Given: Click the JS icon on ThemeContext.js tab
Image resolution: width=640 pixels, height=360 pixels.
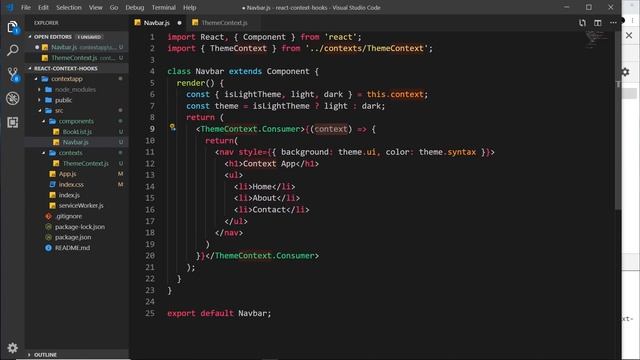Looking at the screenshot, I should coord(195,23).
